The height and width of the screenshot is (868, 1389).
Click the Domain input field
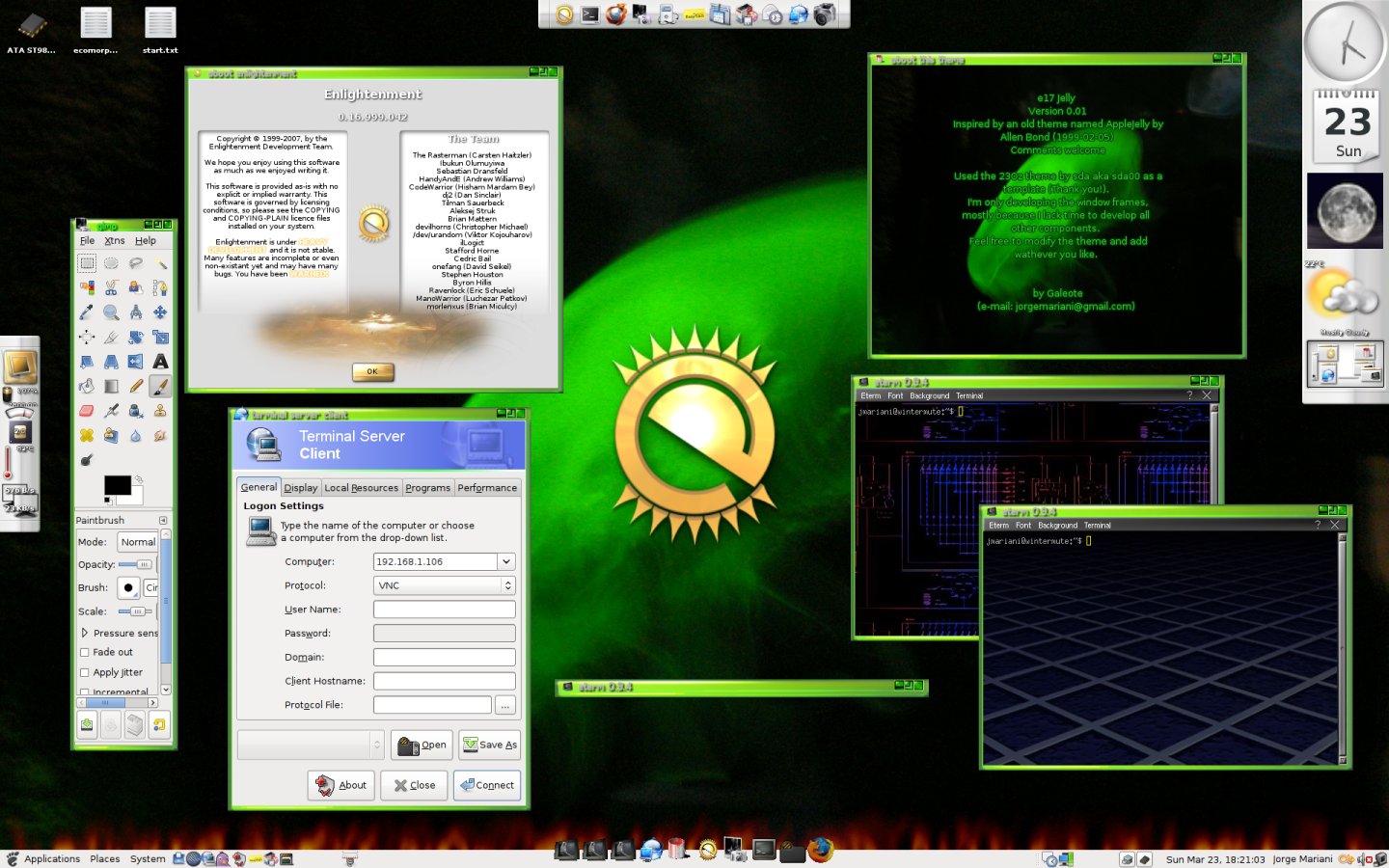445,657
